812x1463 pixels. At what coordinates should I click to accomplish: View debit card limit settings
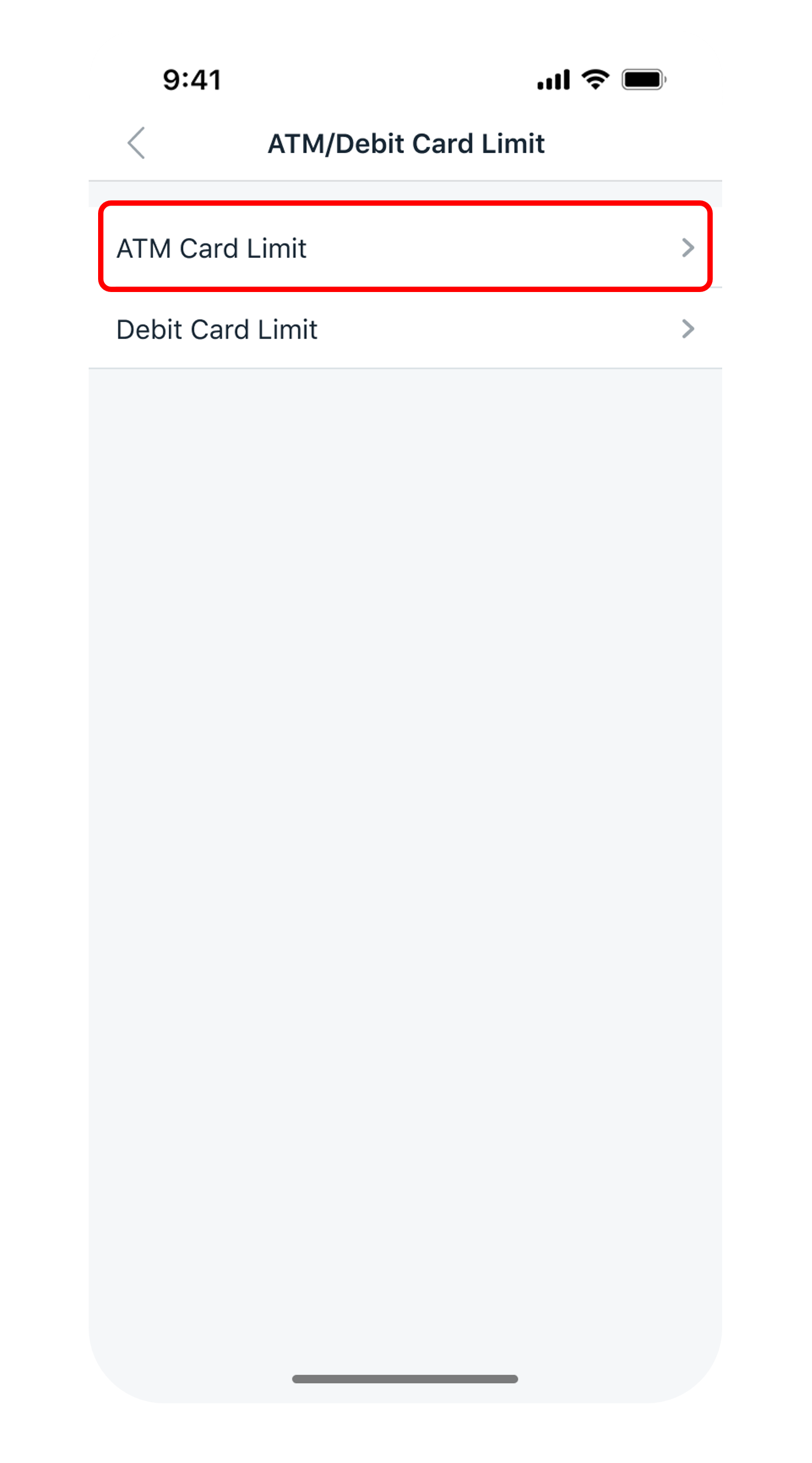coord(405,329)
